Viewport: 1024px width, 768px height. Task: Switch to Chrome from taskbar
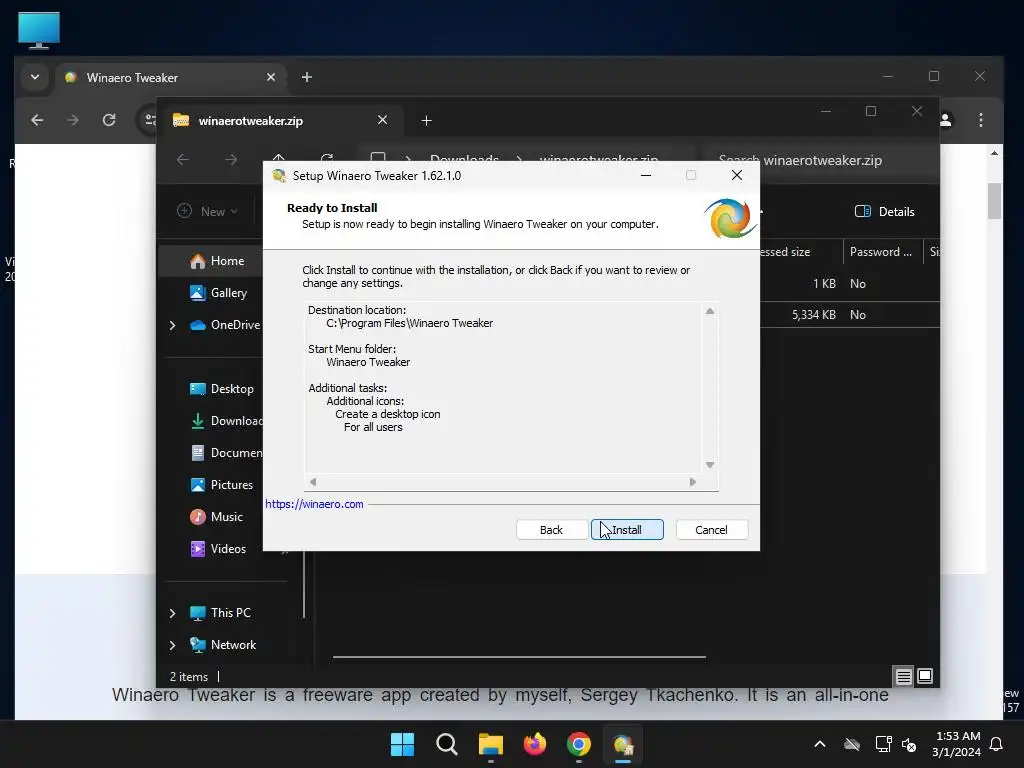(x=579, y=744)
